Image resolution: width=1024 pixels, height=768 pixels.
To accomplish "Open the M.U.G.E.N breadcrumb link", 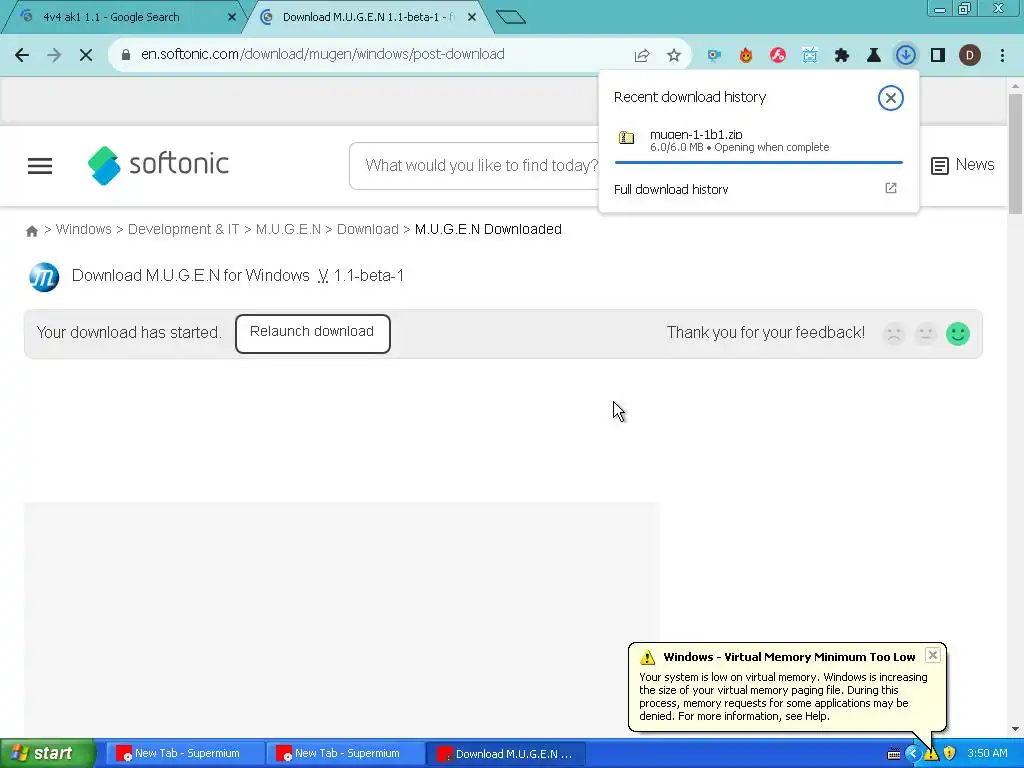I will [x=288, y=229].
